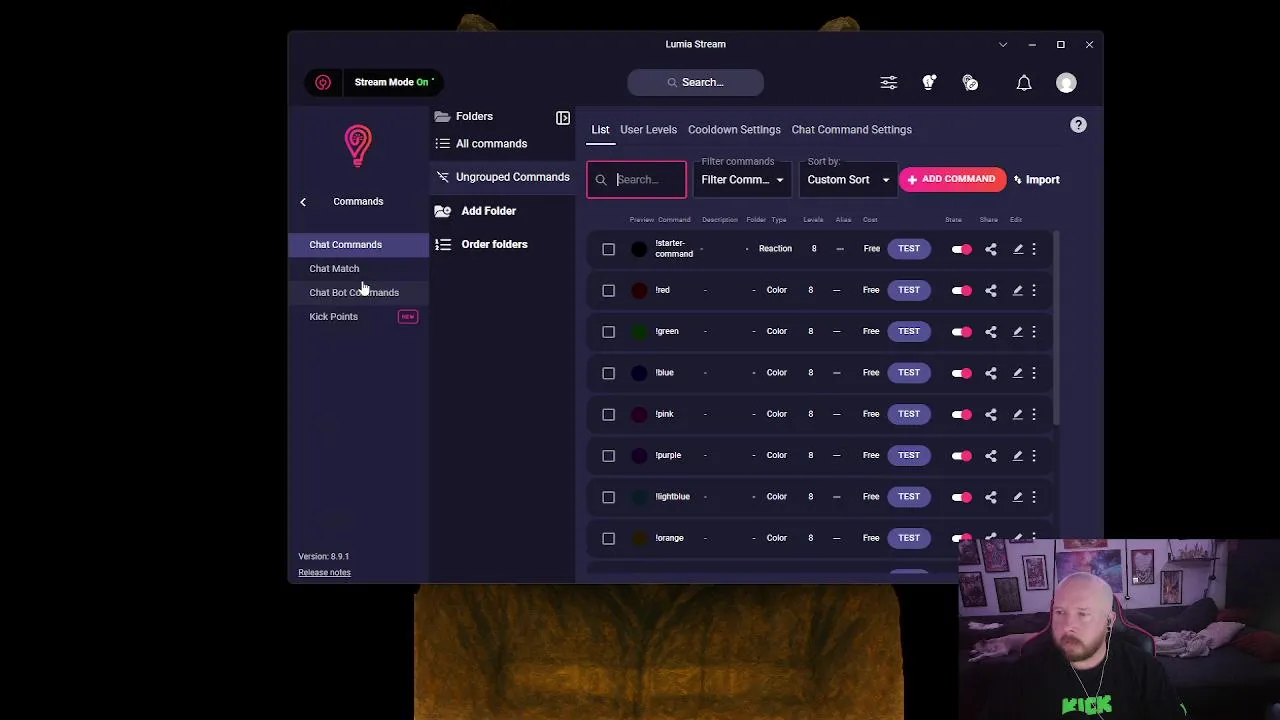1280x720 pixels.
Task: Click the !green color preview swatch
Action: tap(639, 332)
